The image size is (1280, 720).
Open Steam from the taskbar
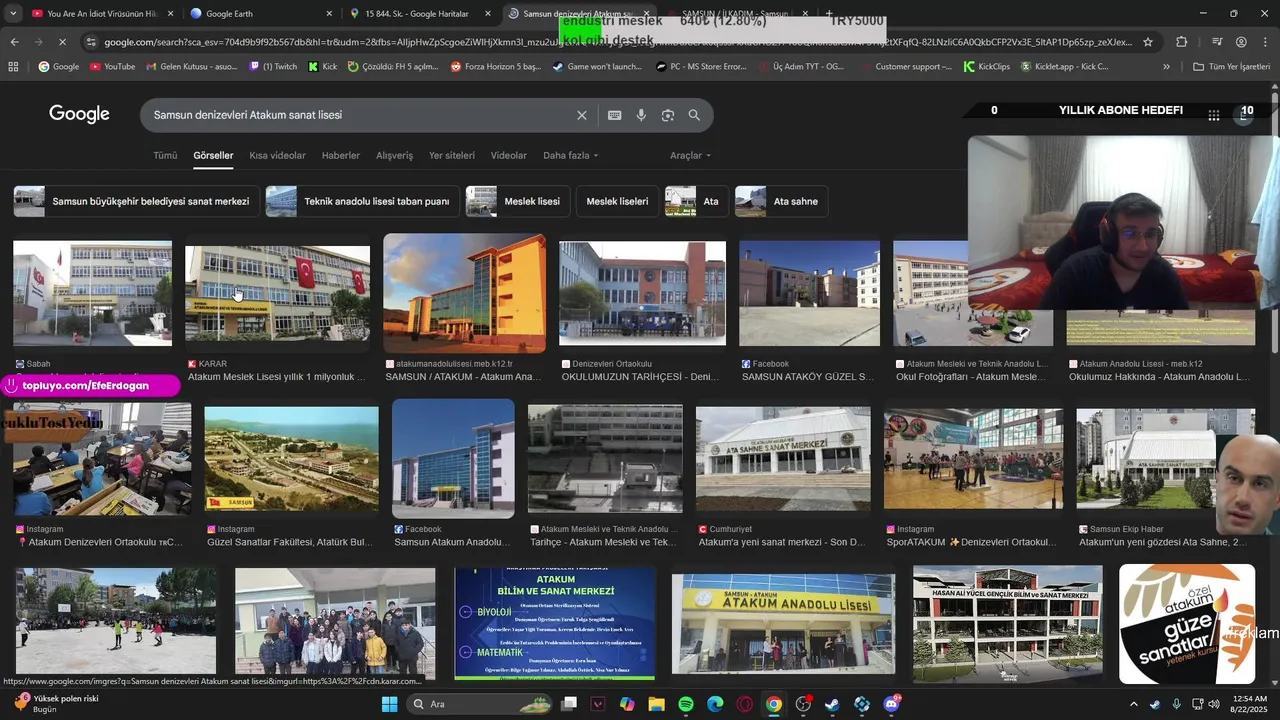point(832,704)
